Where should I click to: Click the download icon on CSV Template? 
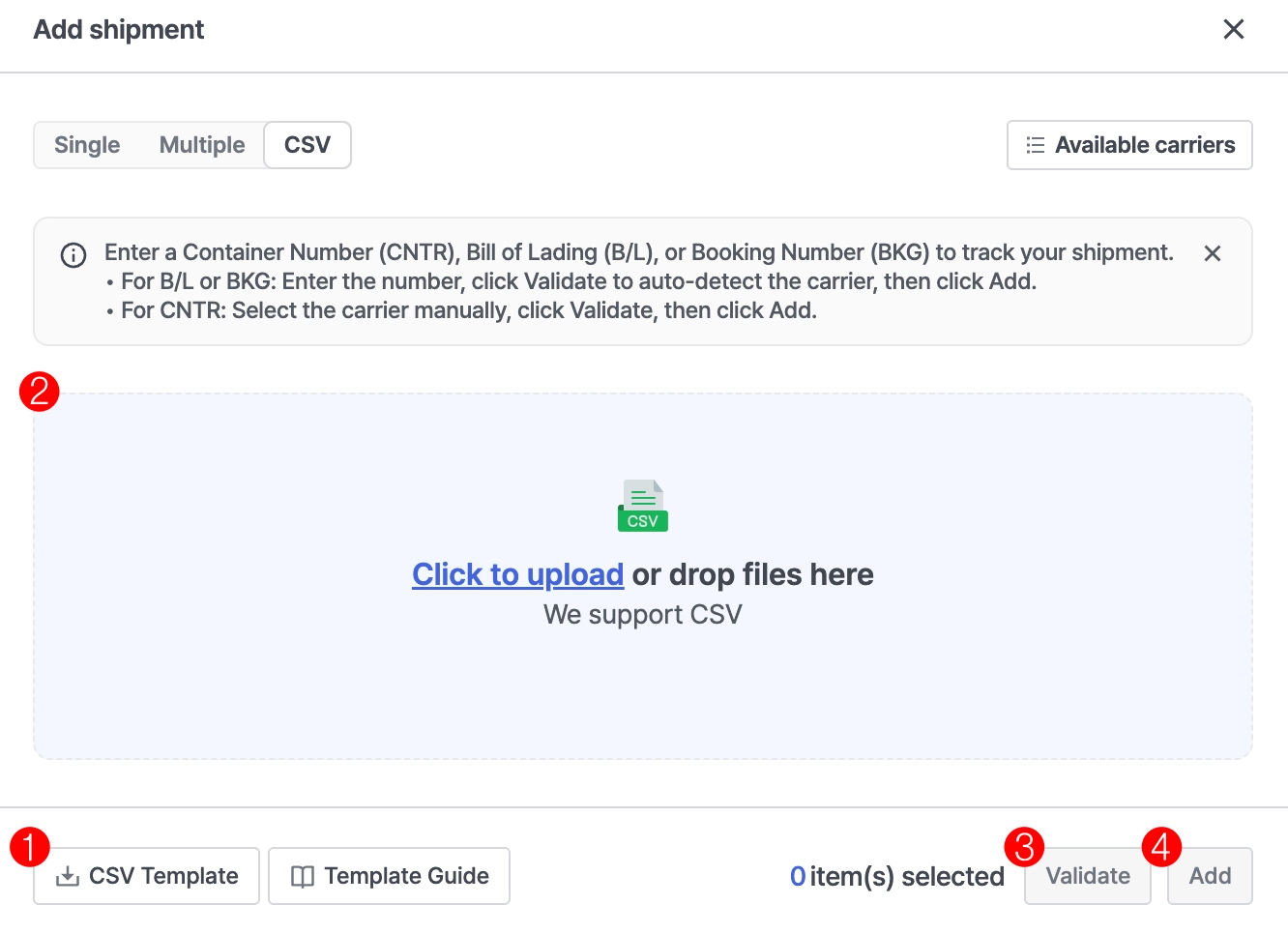[x=68, y=877]
